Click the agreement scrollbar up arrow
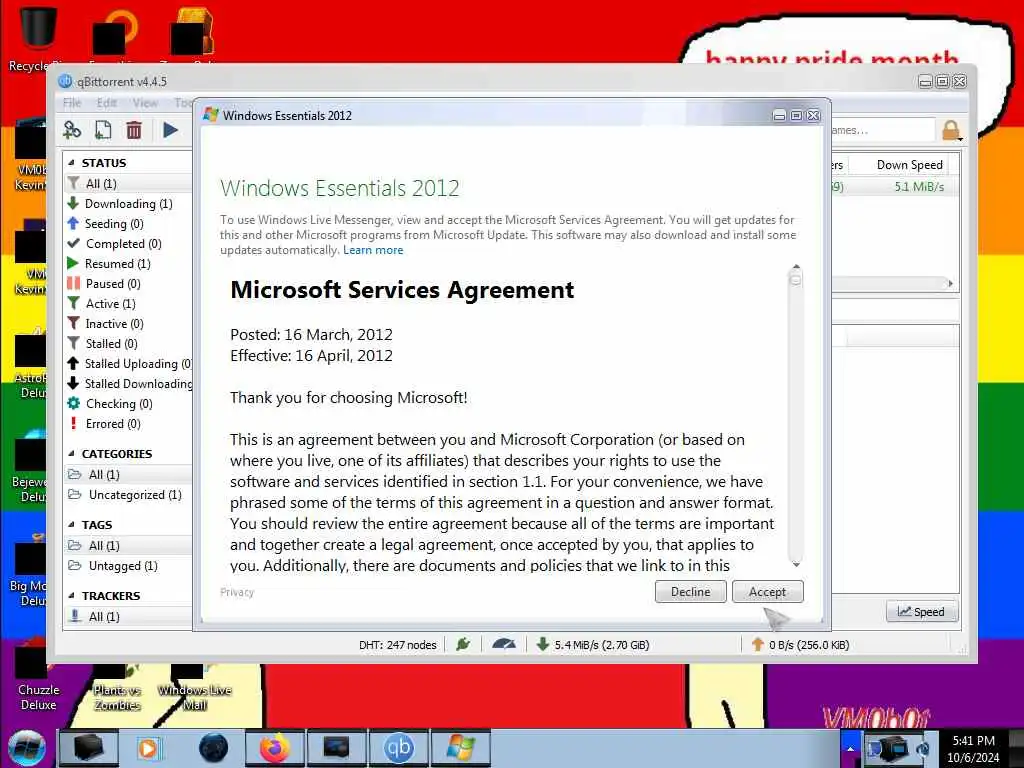The image size is (1024, 768). pyautogui.click(x=795, y=267)
